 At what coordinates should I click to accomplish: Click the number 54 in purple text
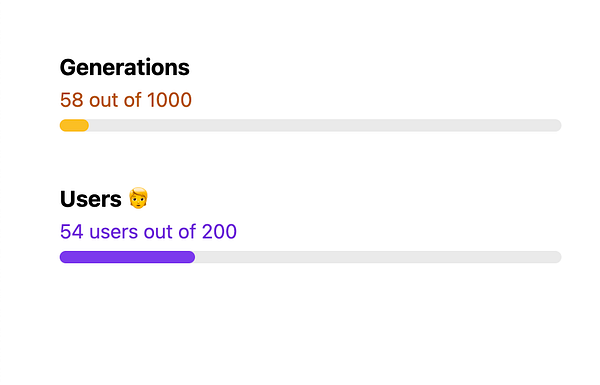[72, 232]
